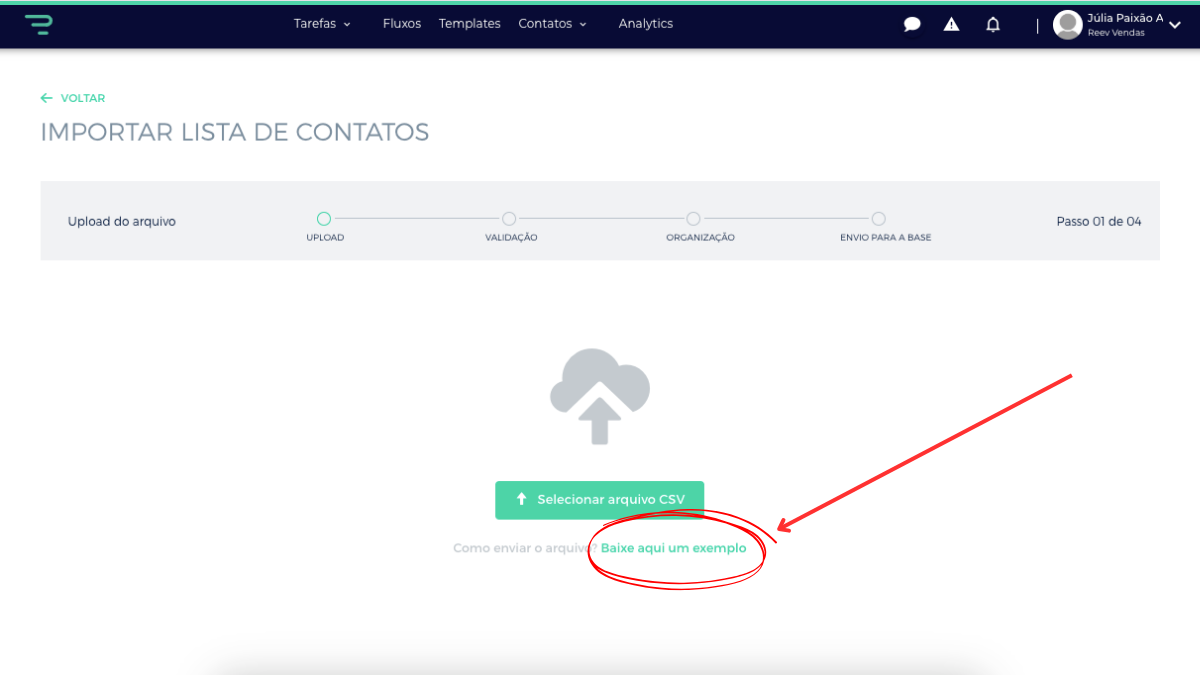Click the Como enviar o arquivo? text
1200x675 pixels.
click(x=525, y=548)
